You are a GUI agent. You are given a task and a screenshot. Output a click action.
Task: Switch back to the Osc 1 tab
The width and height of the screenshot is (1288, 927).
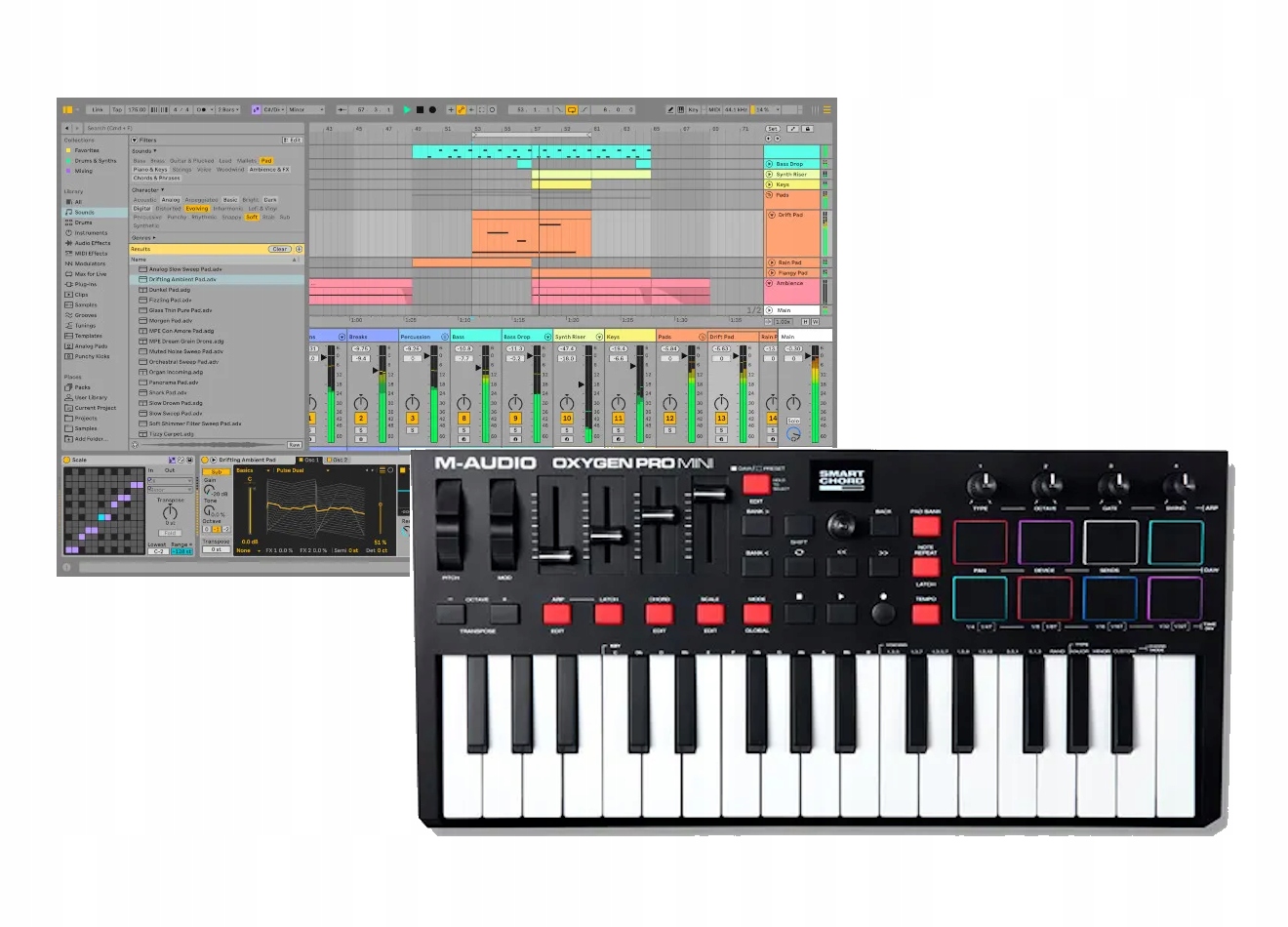[310, 461]
